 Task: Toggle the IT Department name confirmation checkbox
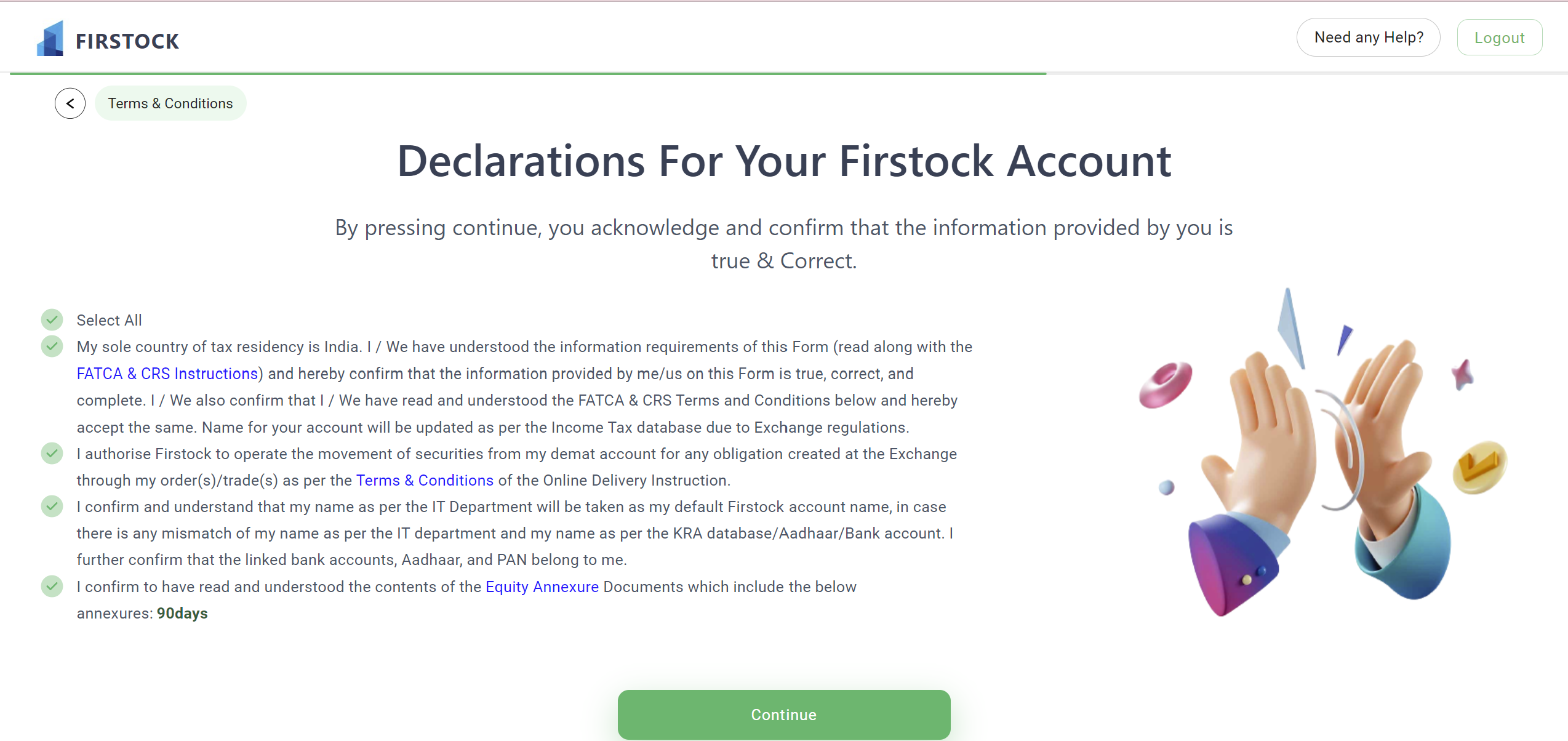point(52,506)
